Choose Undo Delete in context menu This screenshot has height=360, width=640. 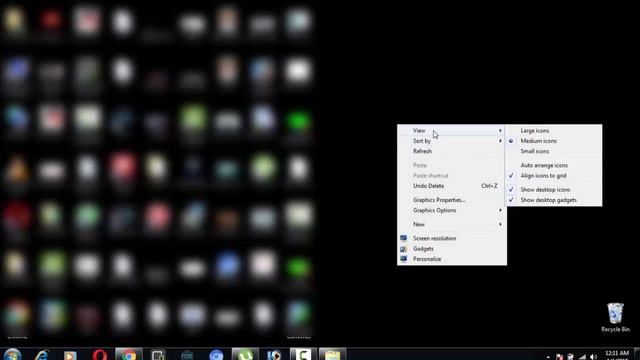point(452,186)
